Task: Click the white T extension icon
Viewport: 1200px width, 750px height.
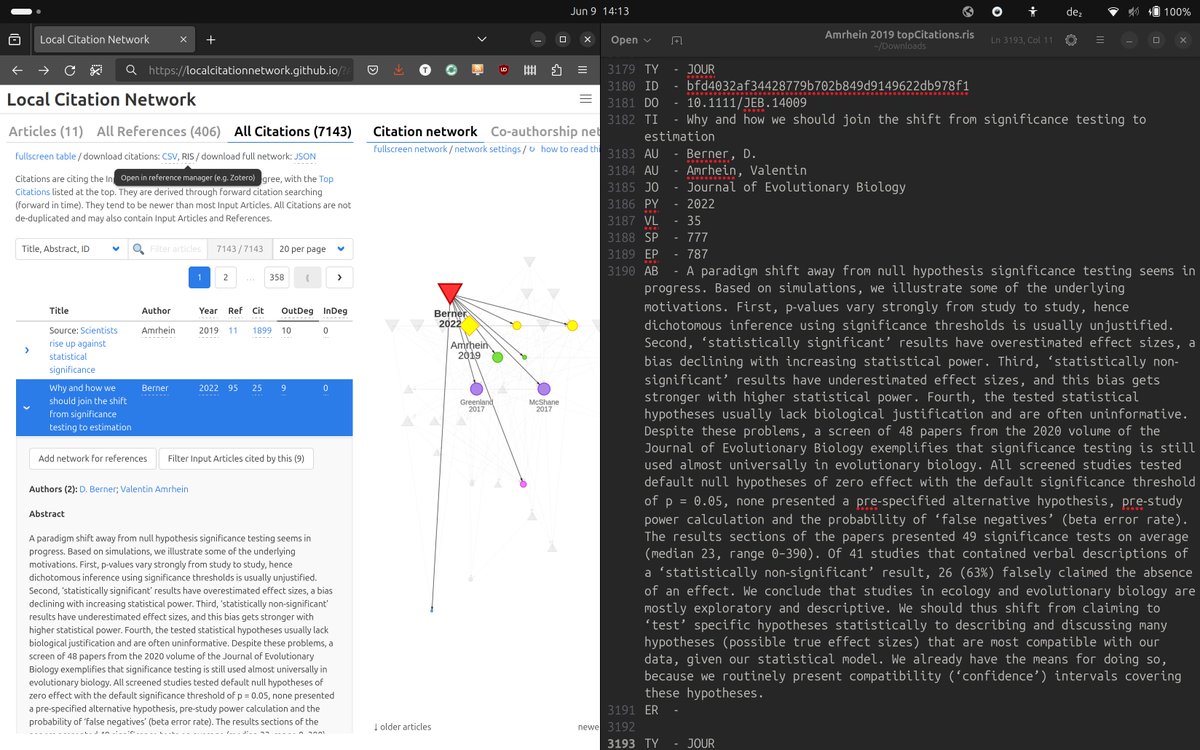Action: pyautogui.click(x=425, y=71)
